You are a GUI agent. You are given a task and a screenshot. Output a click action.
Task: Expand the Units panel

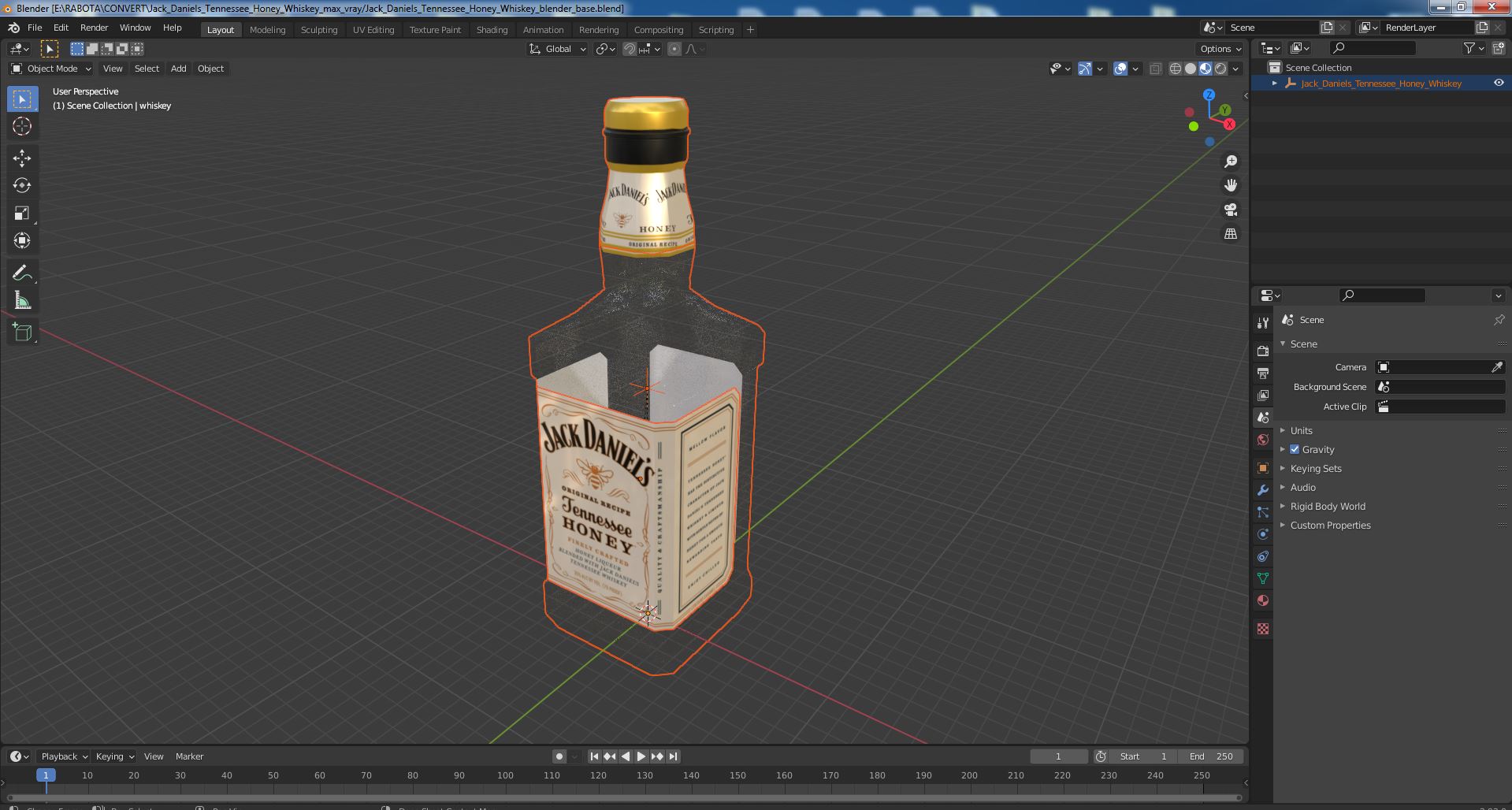click(x=1302, y=430)
